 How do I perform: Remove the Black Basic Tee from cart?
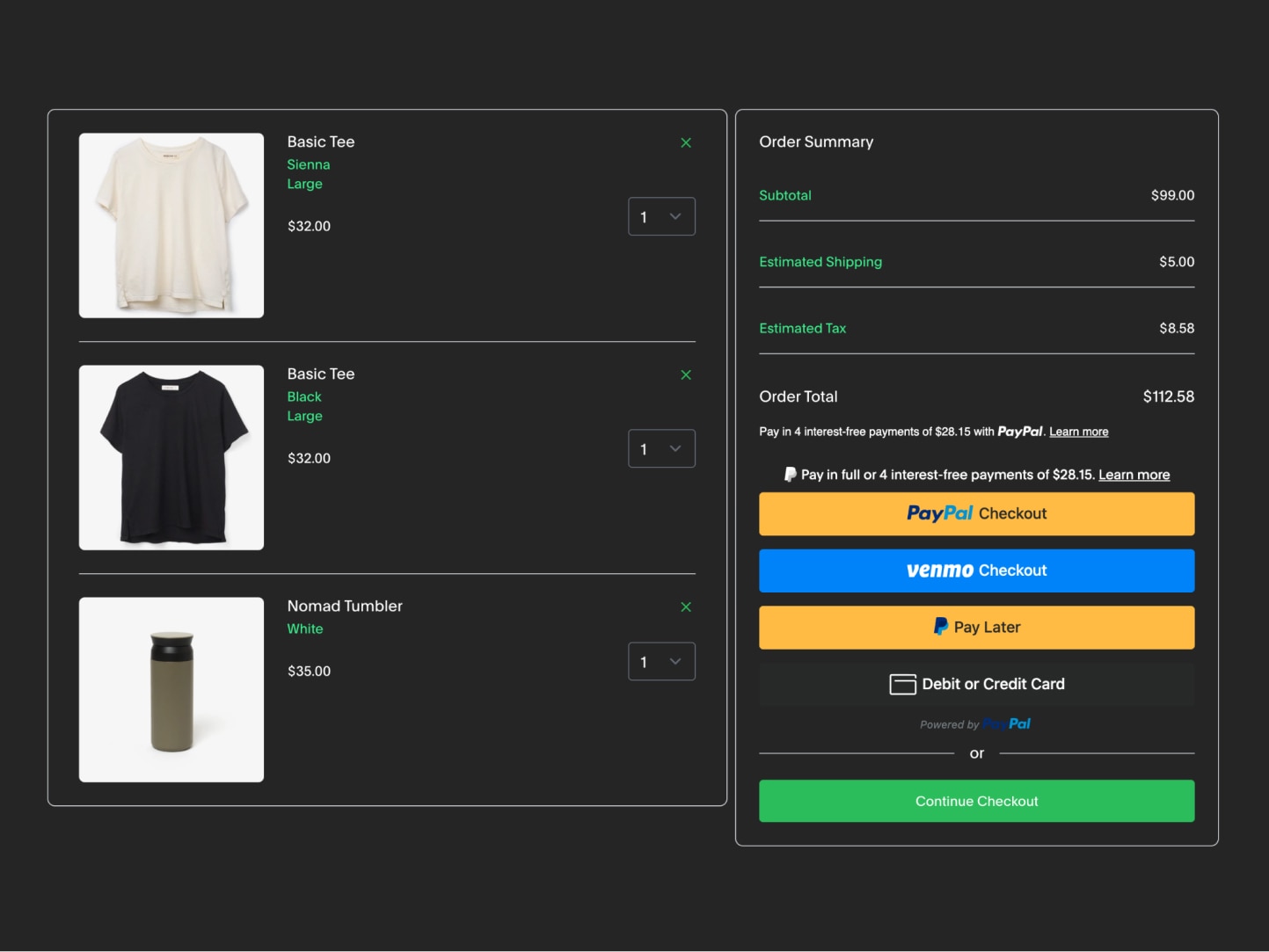[686, 374]
